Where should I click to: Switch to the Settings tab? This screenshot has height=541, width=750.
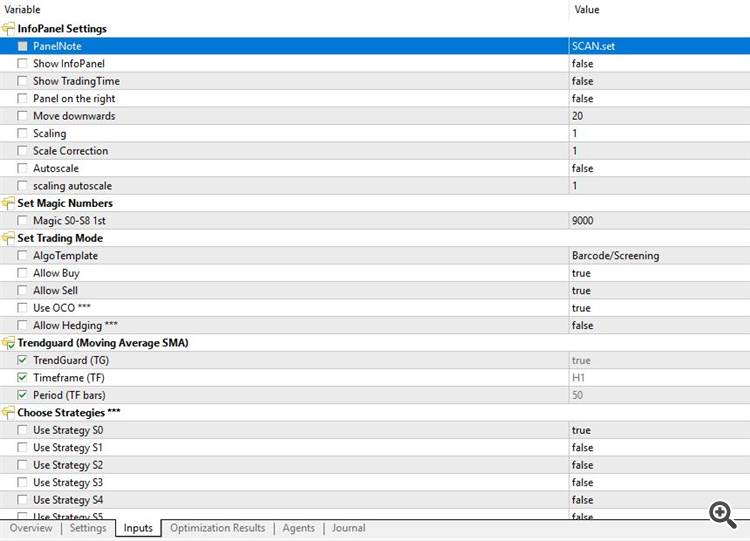click(x=88, y=528)
